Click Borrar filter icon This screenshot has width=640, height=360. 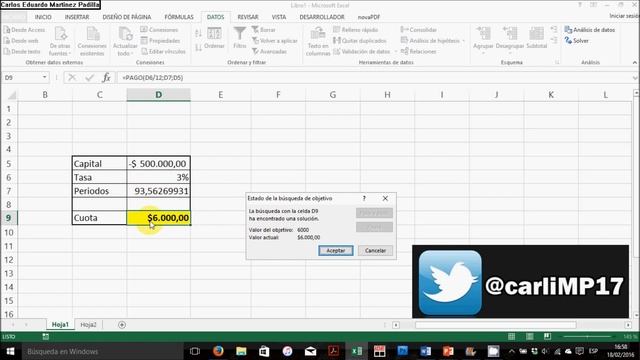(x=255, y=30)
